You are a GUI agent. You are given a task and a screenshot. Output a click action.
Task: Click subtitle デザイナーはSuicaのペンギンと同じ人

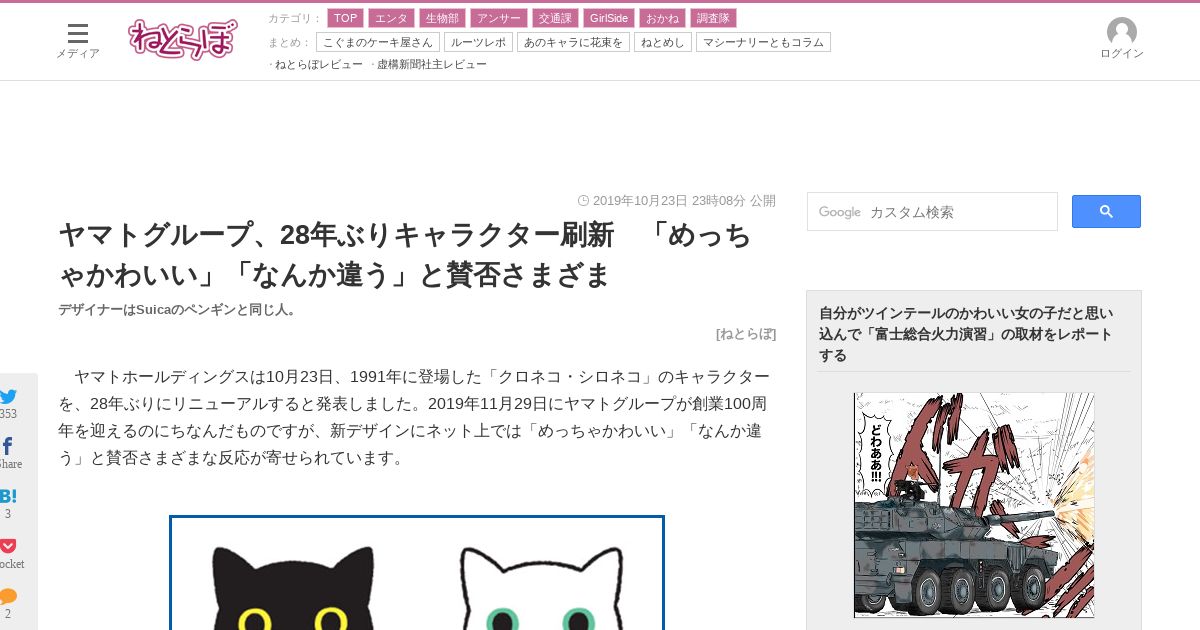(x=177, y=309)
